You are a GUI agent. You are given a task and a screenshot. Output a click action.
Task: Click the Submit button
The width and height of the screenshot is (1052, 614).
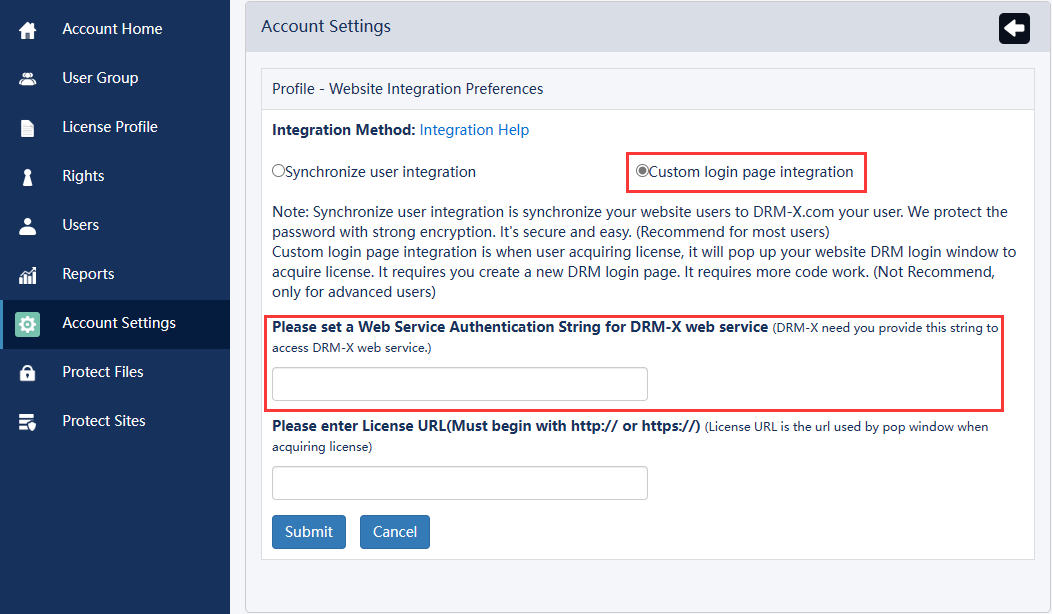pos(309,532)
